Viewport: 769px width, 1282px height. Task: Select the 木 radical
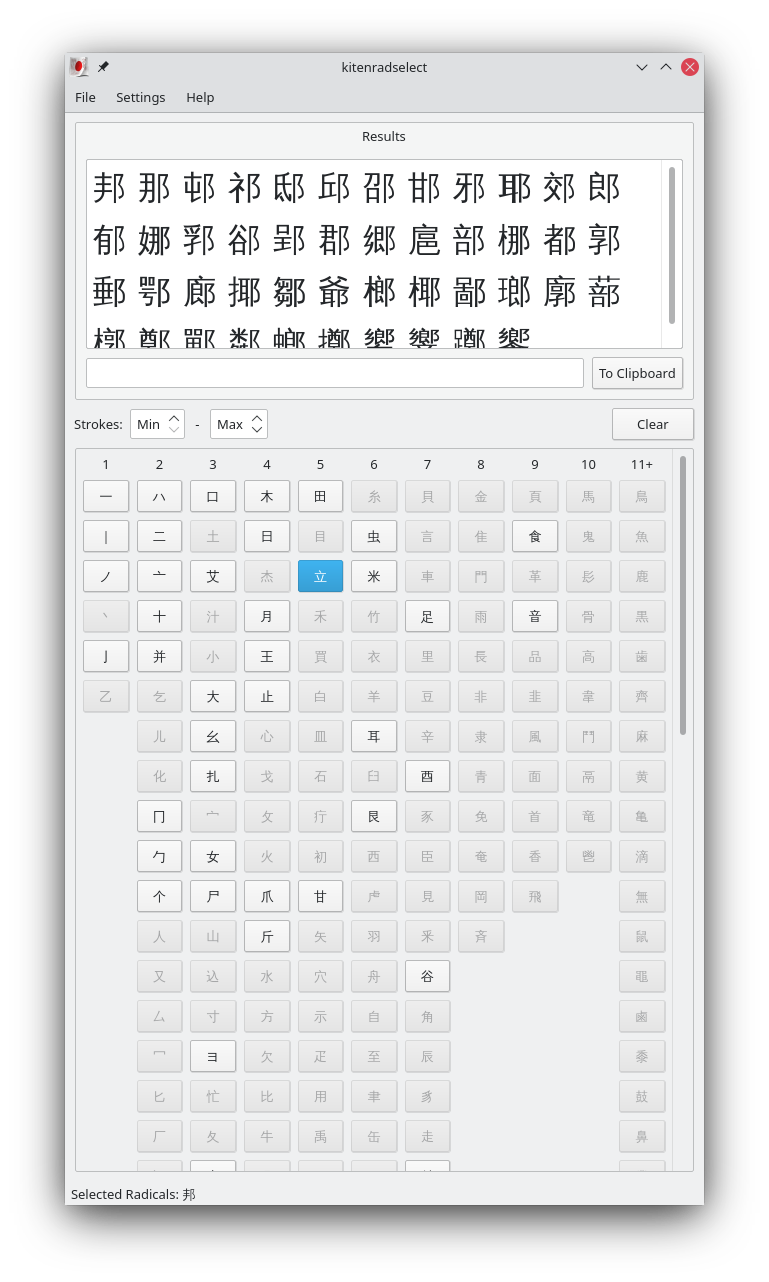pyautogui.click(x=267, y=496)
